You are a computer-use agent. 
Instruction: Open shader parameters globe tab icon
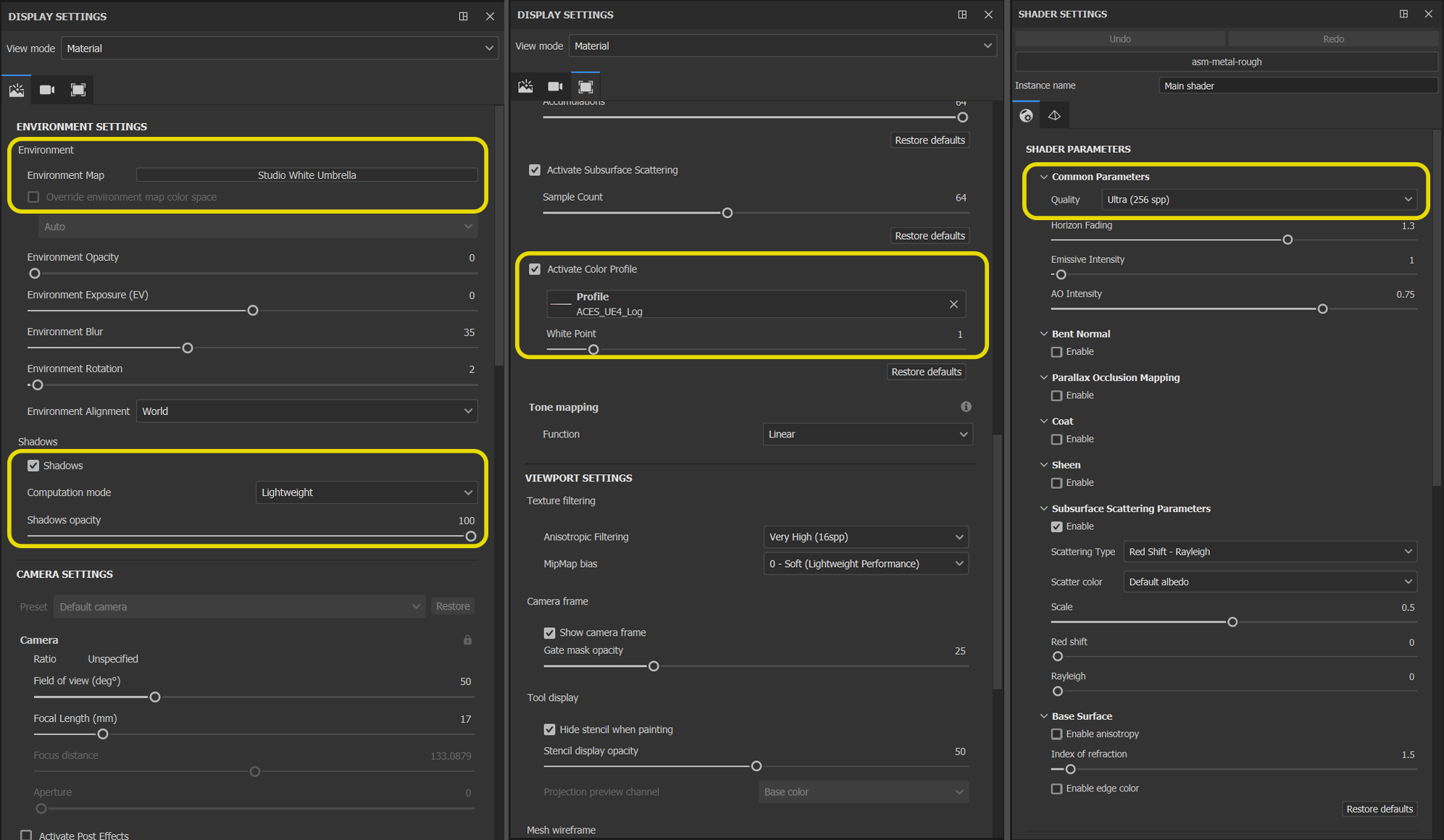point(1026,116)
